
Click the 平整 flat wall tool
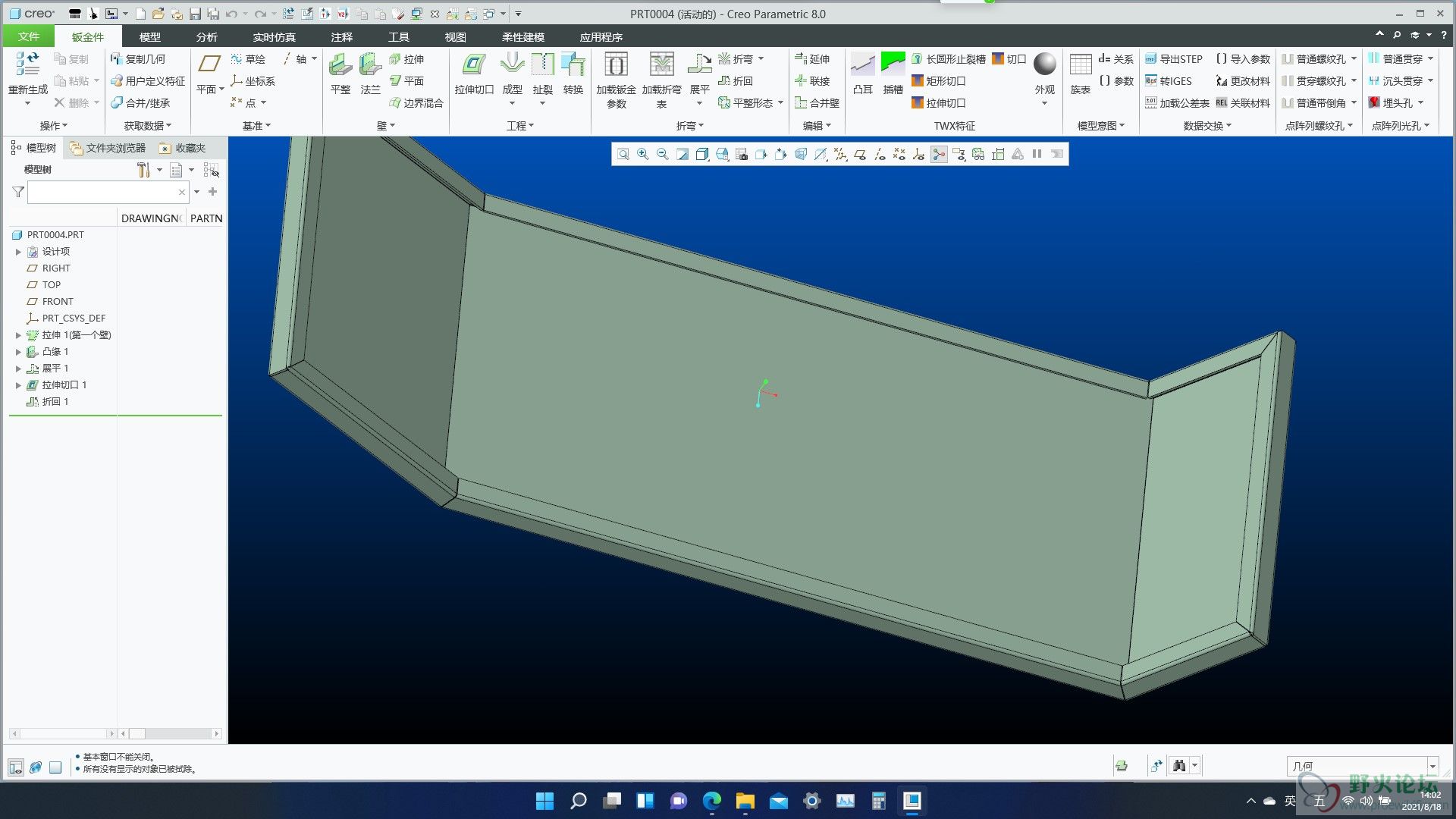coord(340,74)
